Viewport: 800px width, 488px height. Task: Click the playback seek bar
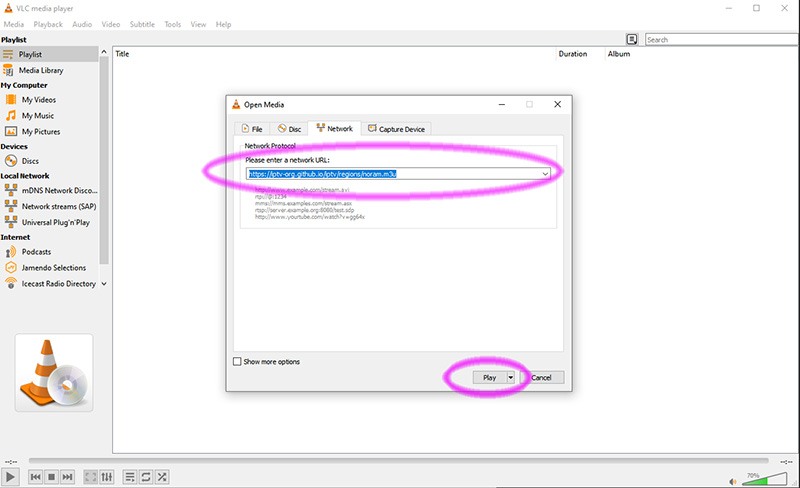pyautogui.click(x=398, y=460)
